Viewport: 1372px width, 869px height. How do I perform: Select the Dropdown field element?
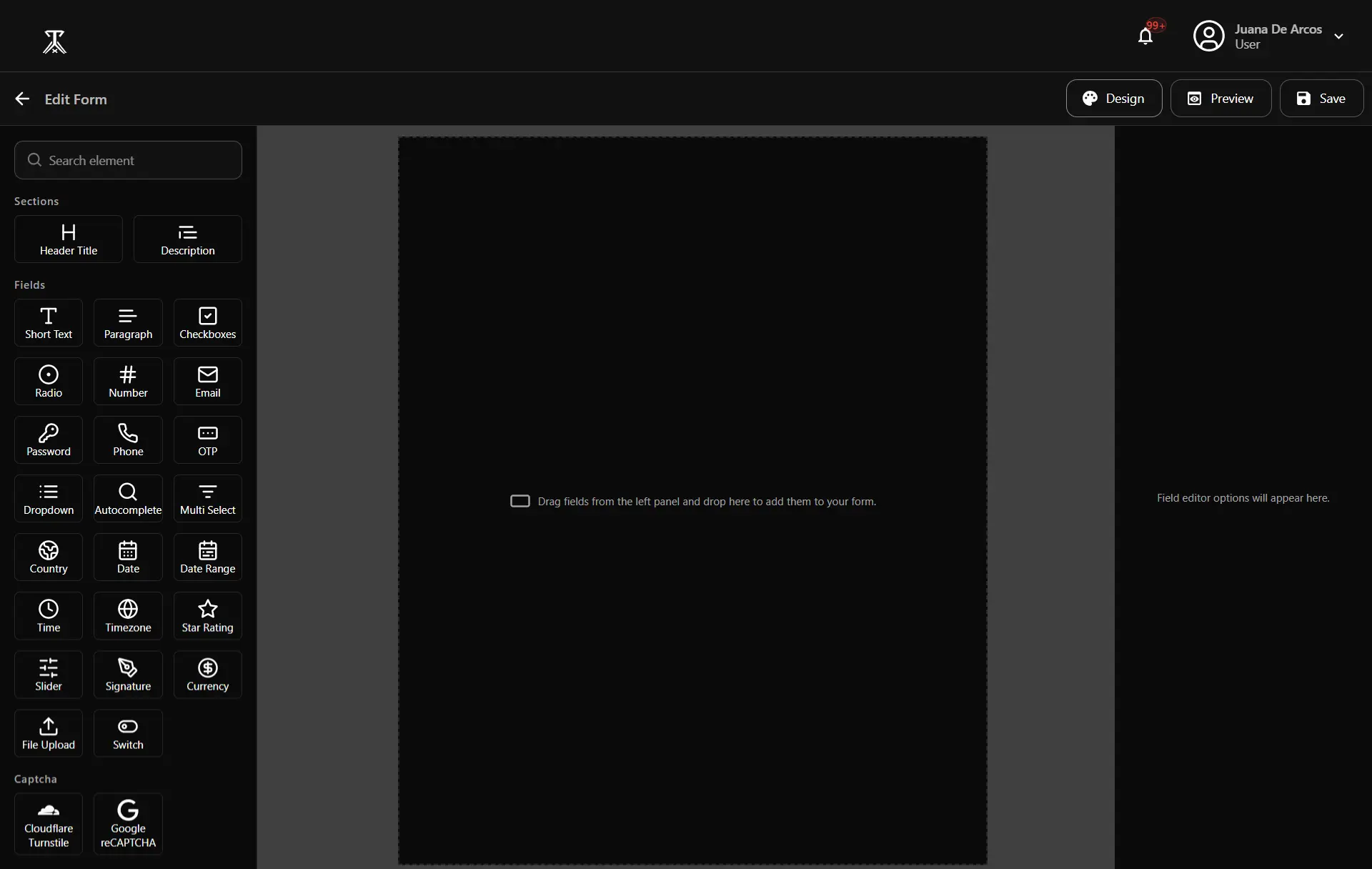49,499
